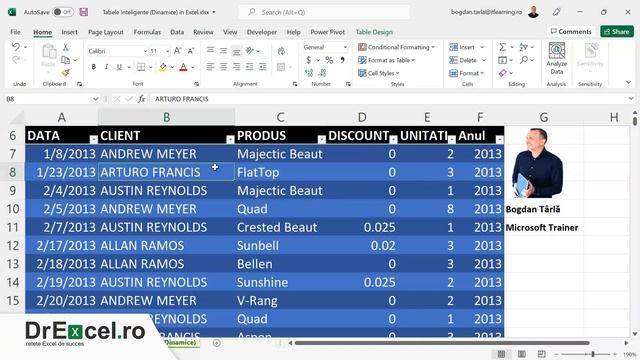Open the Font name dropdown

pyautogui.click(x=145, y=51)
